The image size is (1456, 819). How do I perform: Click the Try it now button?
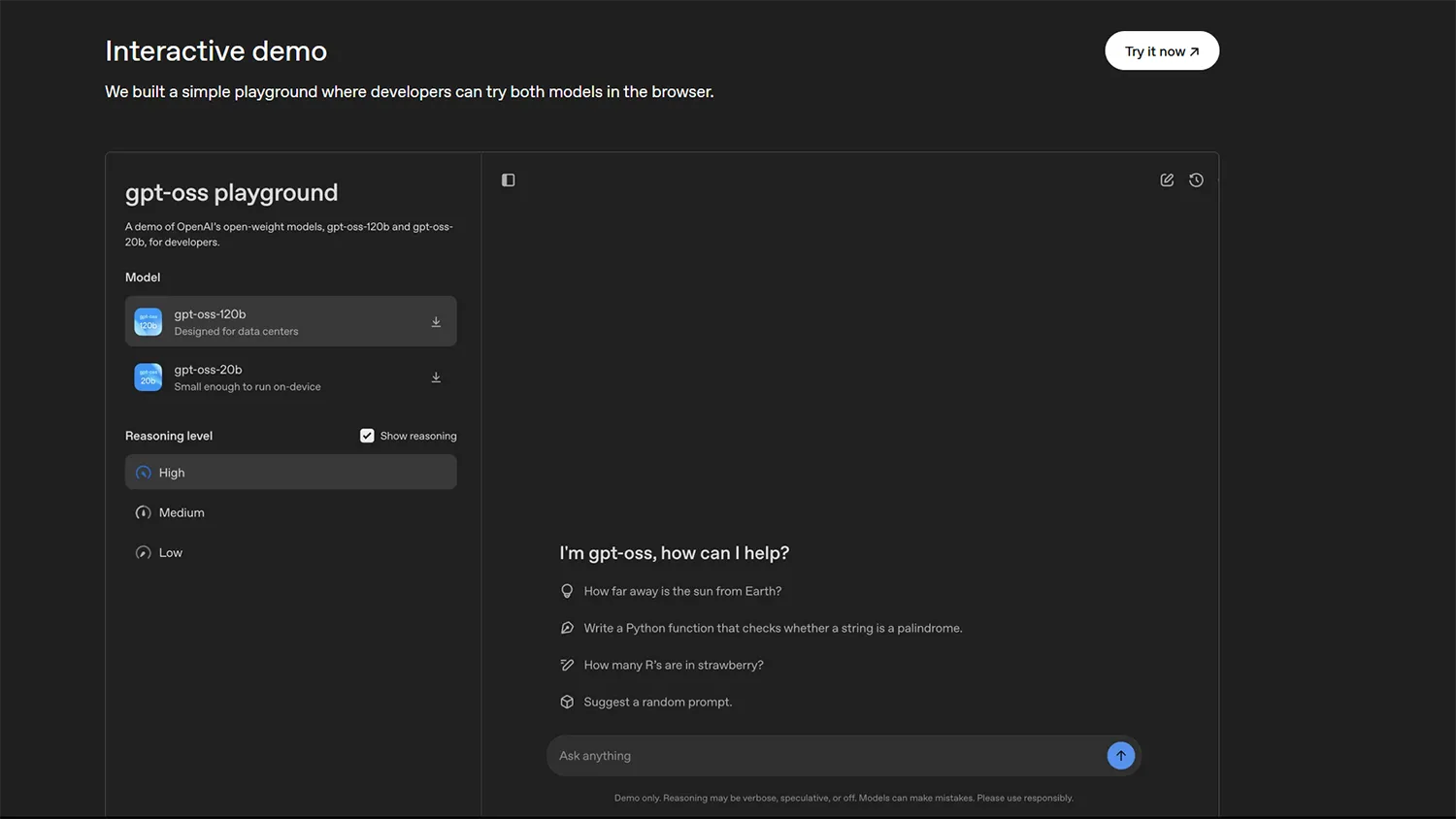pos(1162,51)
